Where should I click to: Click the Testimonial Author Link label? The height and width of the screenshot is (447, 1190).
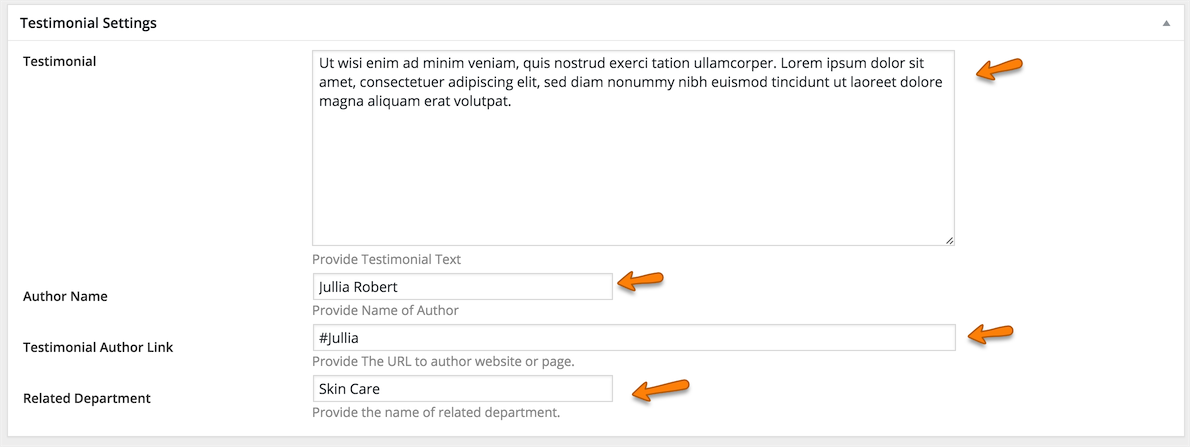click(98, 348)
